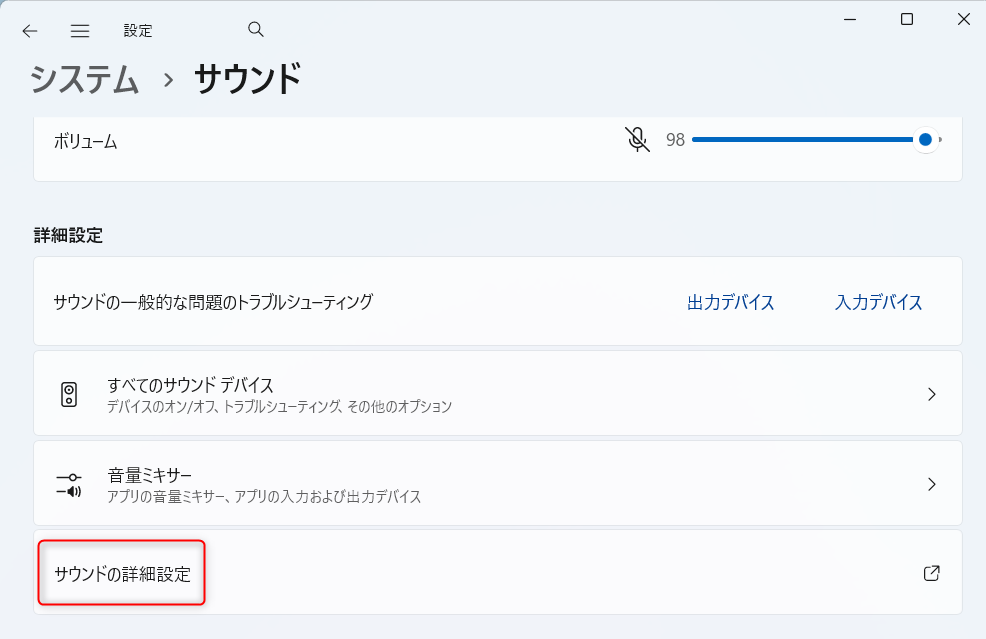
Task: Click the input volume slider thumb
Action: (x=925, y=140)
